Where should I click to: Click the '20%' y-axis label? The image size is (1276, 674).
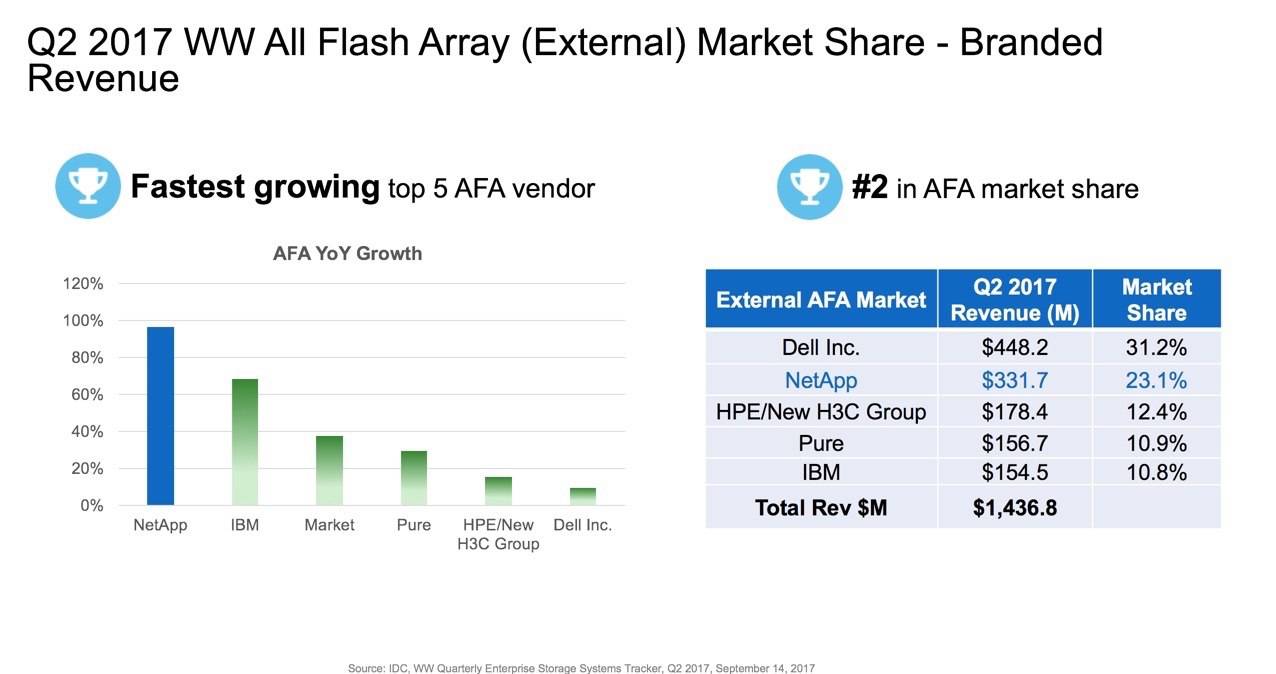click(88, 469)
